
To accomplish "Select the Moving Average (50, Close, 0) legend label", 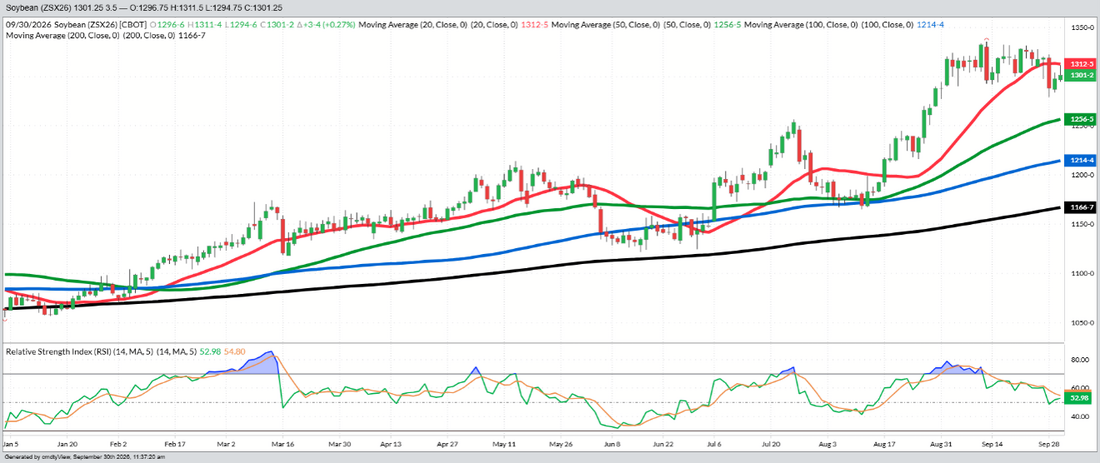I will point(605,25).
